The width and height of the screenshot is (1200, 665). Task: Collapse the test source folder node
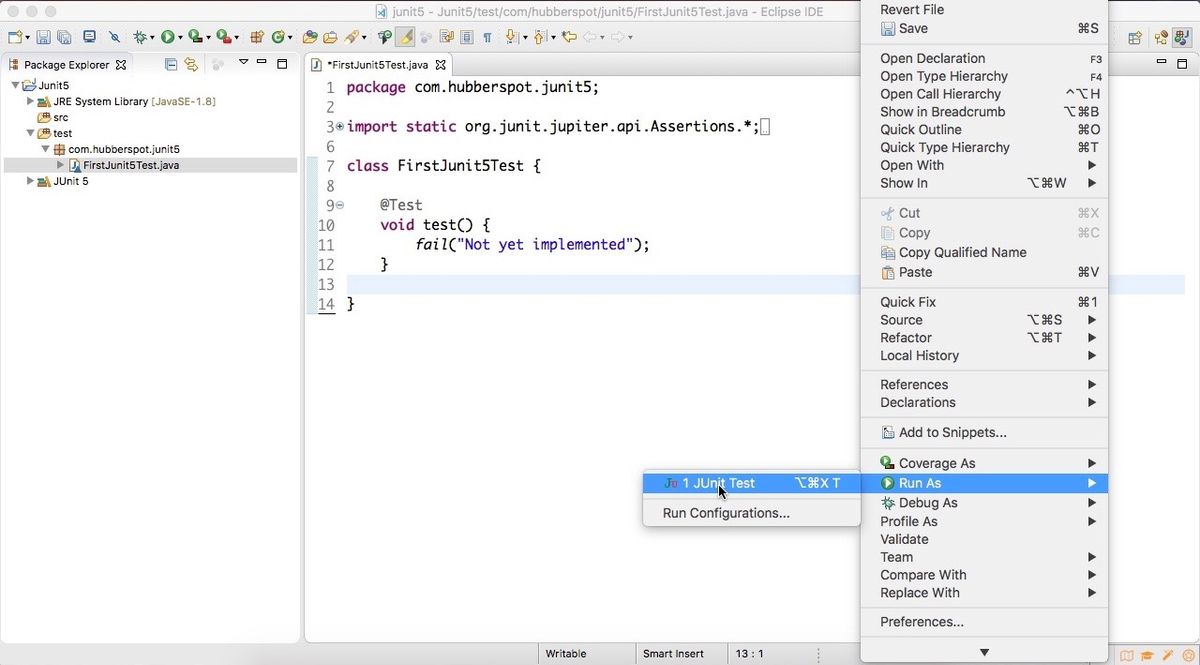(30, 133)
